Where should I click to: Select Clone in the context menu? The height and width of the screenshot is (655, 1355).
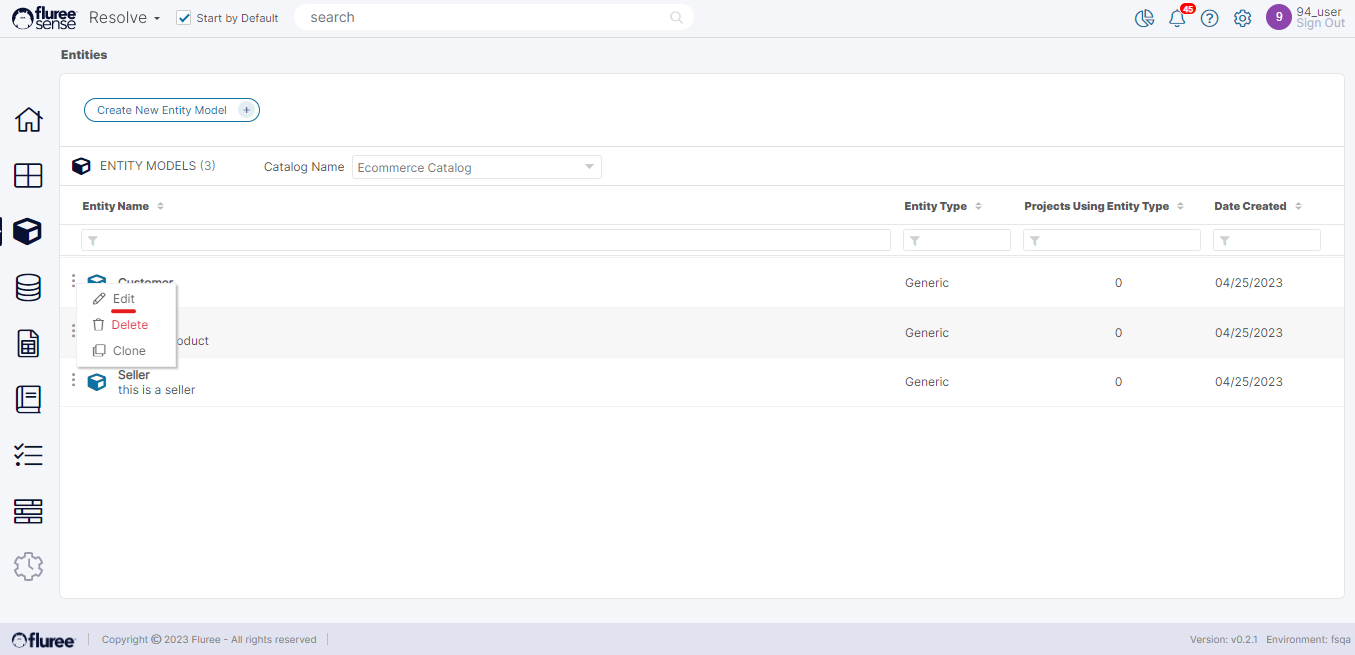tap(129, 351)
